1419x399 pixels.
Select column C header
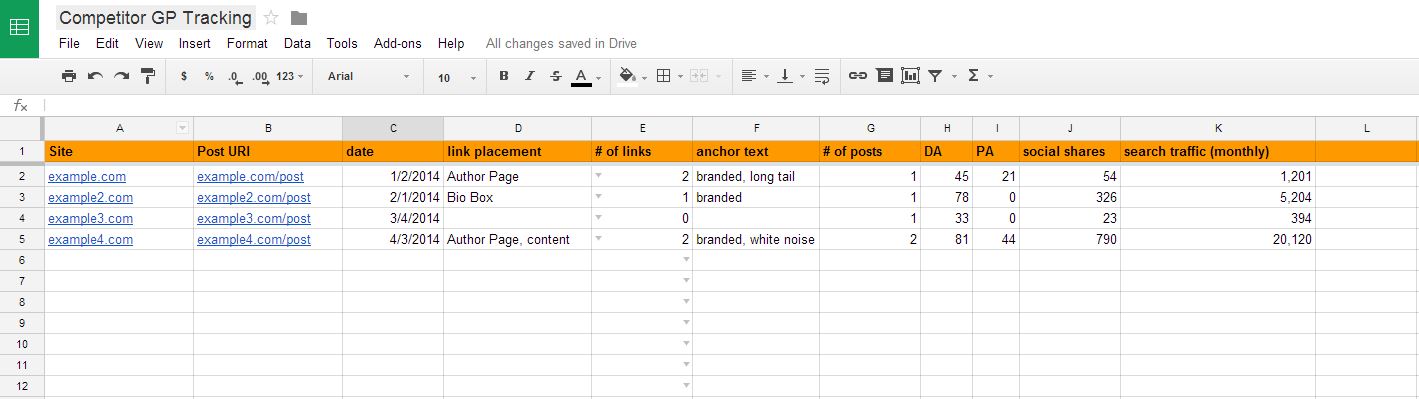tap(393, 128)
